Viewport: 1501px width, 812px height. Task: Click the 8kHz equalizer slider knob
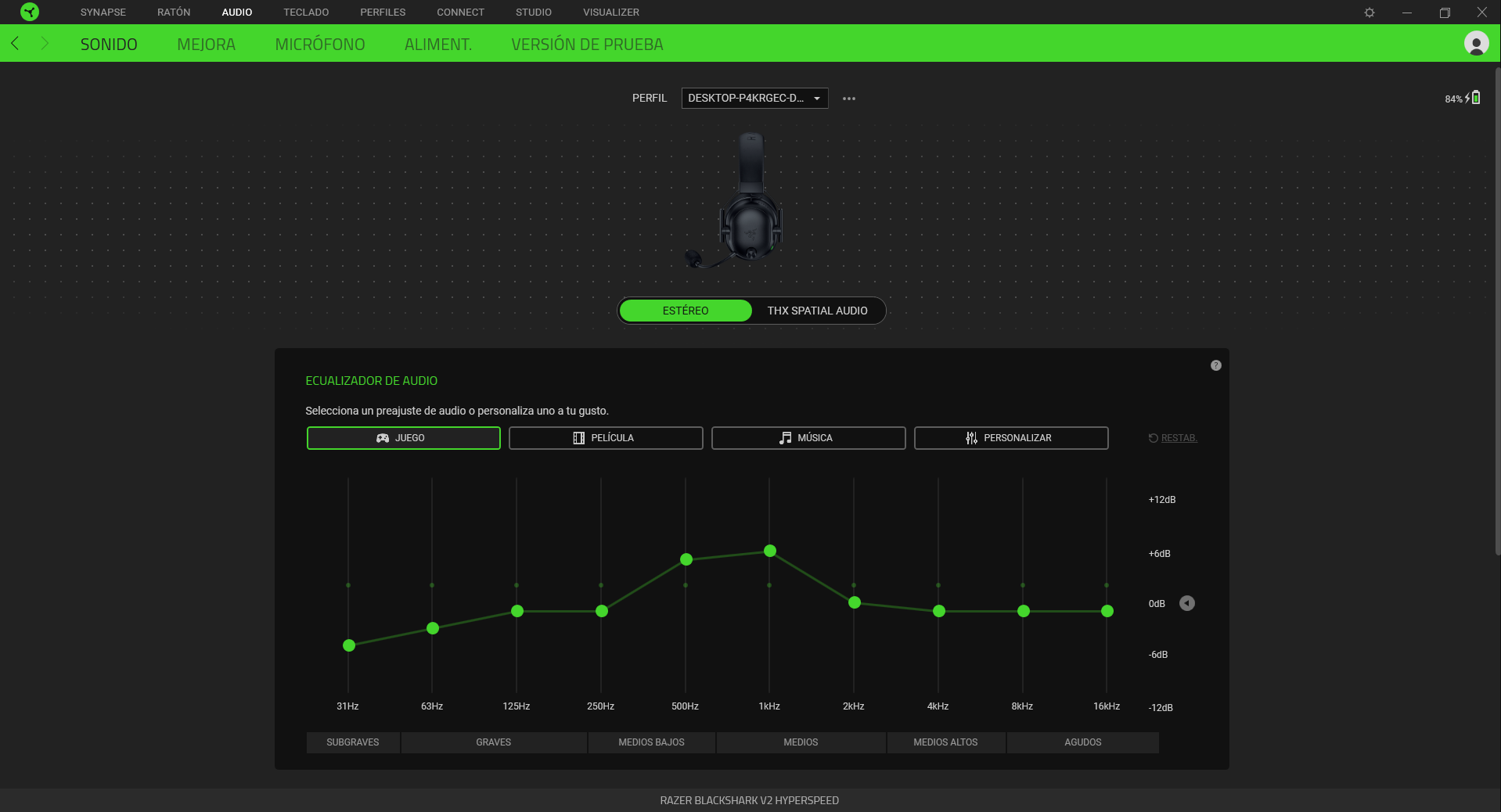click(1024, 611)
